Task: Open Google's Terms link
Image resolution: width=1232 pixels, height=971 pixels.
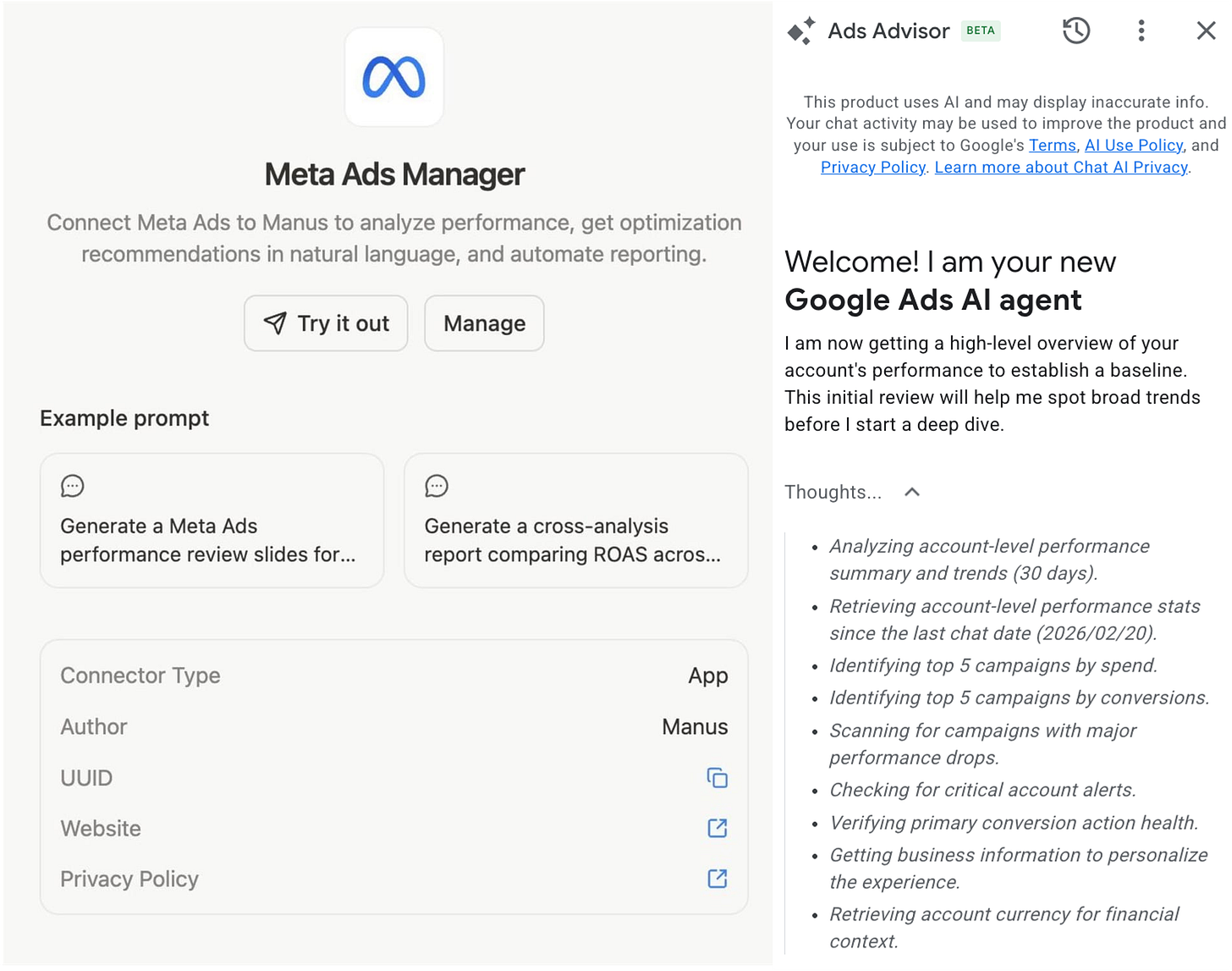Action: [1053, 146]
